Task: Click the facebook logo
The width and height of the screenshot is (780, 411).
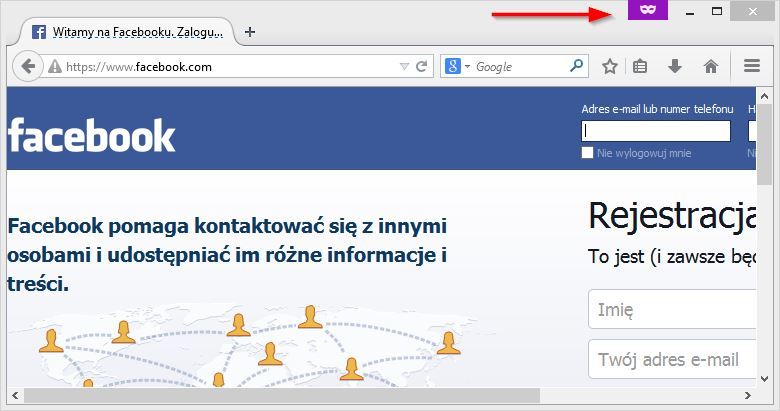Action: pyautogui.click(x=92, y=135)
